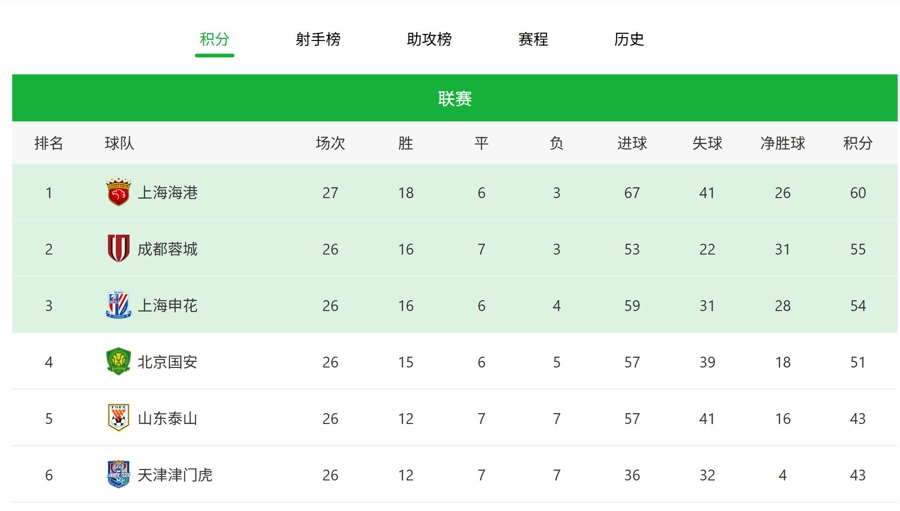Screen dimensions: 900x511
Task: Open the 成都蓉城 team name link
Action: click(x=167, y=249)
